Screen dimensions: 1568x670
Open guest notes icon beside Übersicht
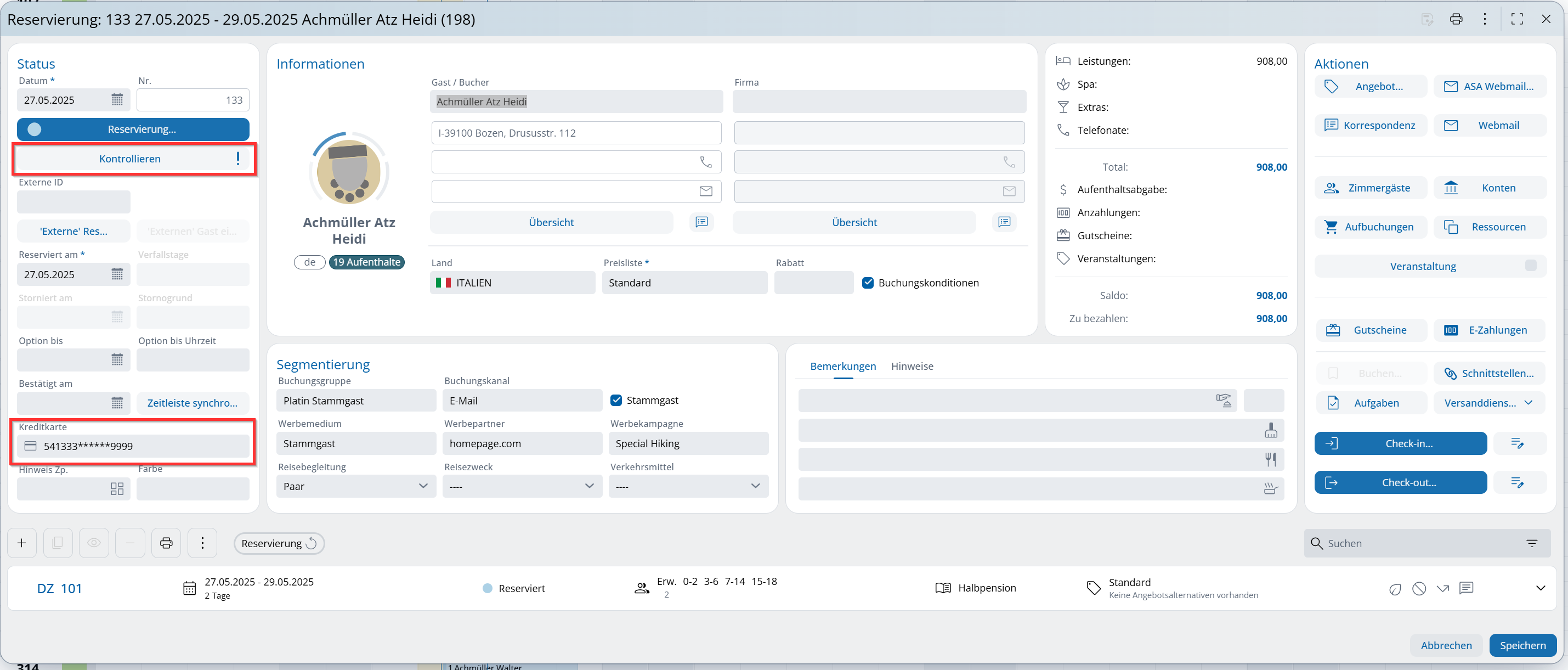701,222
